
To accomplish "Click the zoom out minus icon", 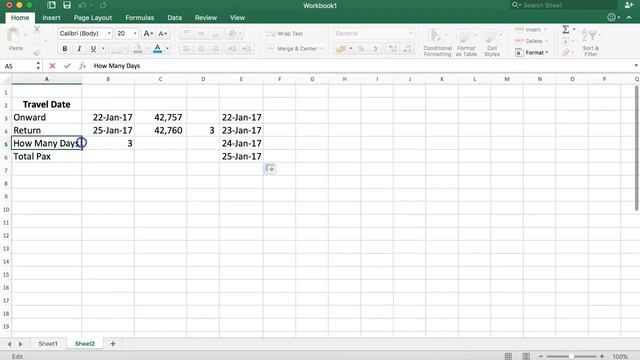I will coord(541,356).
